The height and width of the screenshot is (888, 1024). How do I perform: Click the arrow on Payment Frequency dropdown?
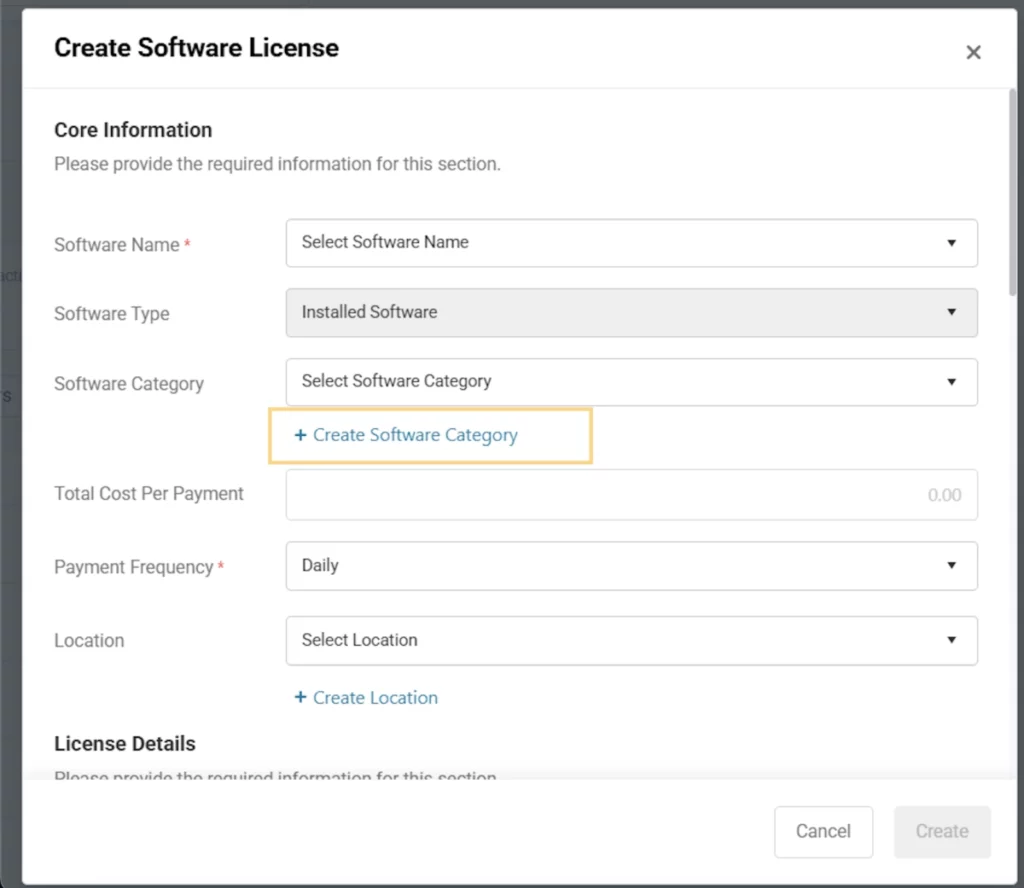click(951, 566)
